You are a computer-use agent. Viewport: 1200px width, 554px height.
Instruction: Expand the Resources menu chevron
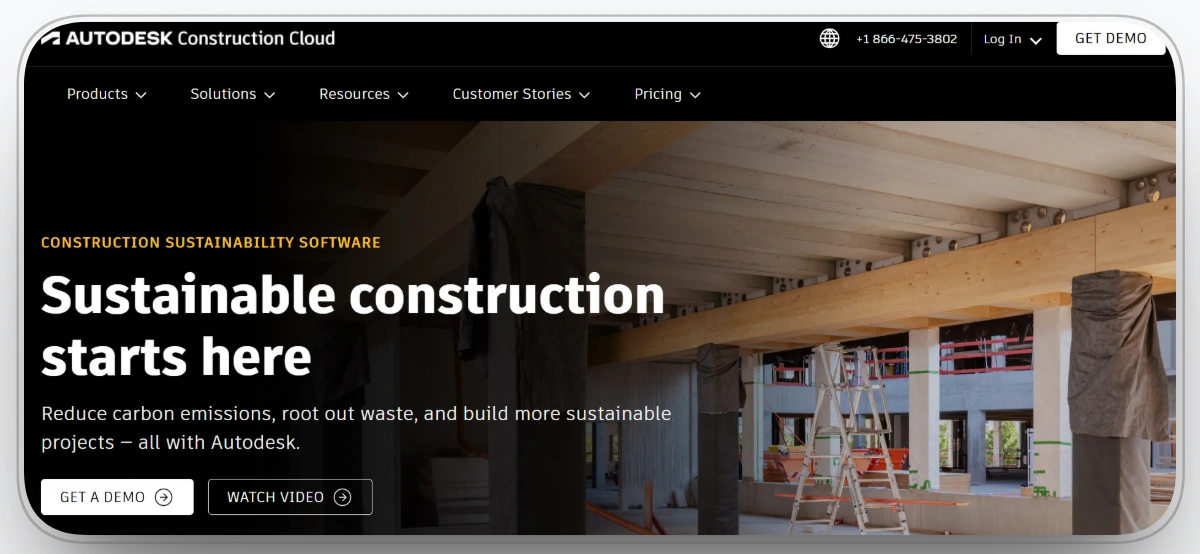coord(403,95)
